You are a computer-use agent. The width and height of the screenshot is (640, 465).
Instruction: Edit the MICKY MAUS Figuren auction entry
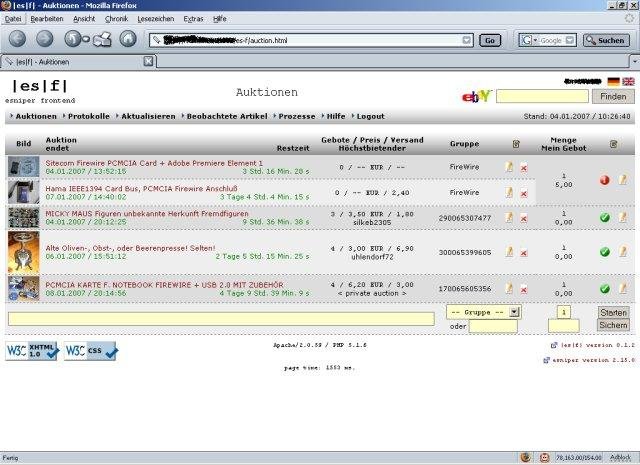(509, 218)
